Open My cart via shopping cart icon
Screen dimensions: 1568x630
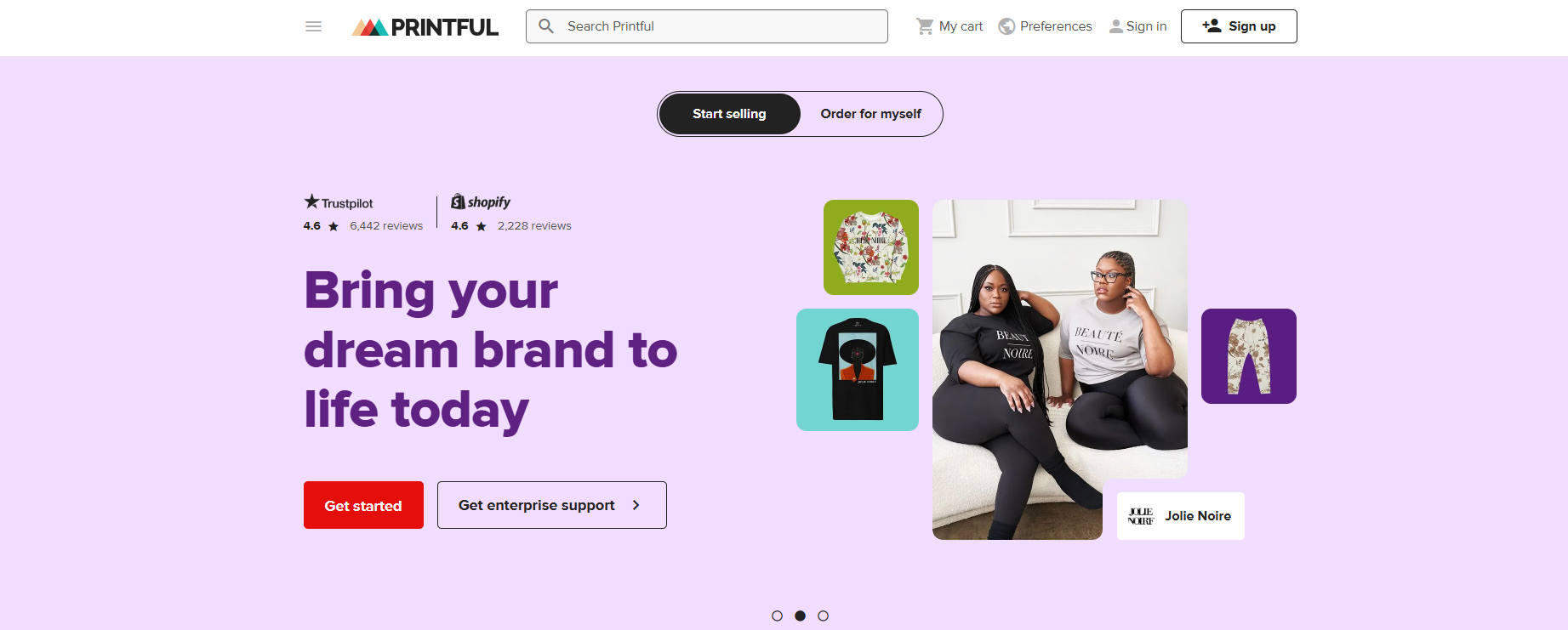point(925,26)
